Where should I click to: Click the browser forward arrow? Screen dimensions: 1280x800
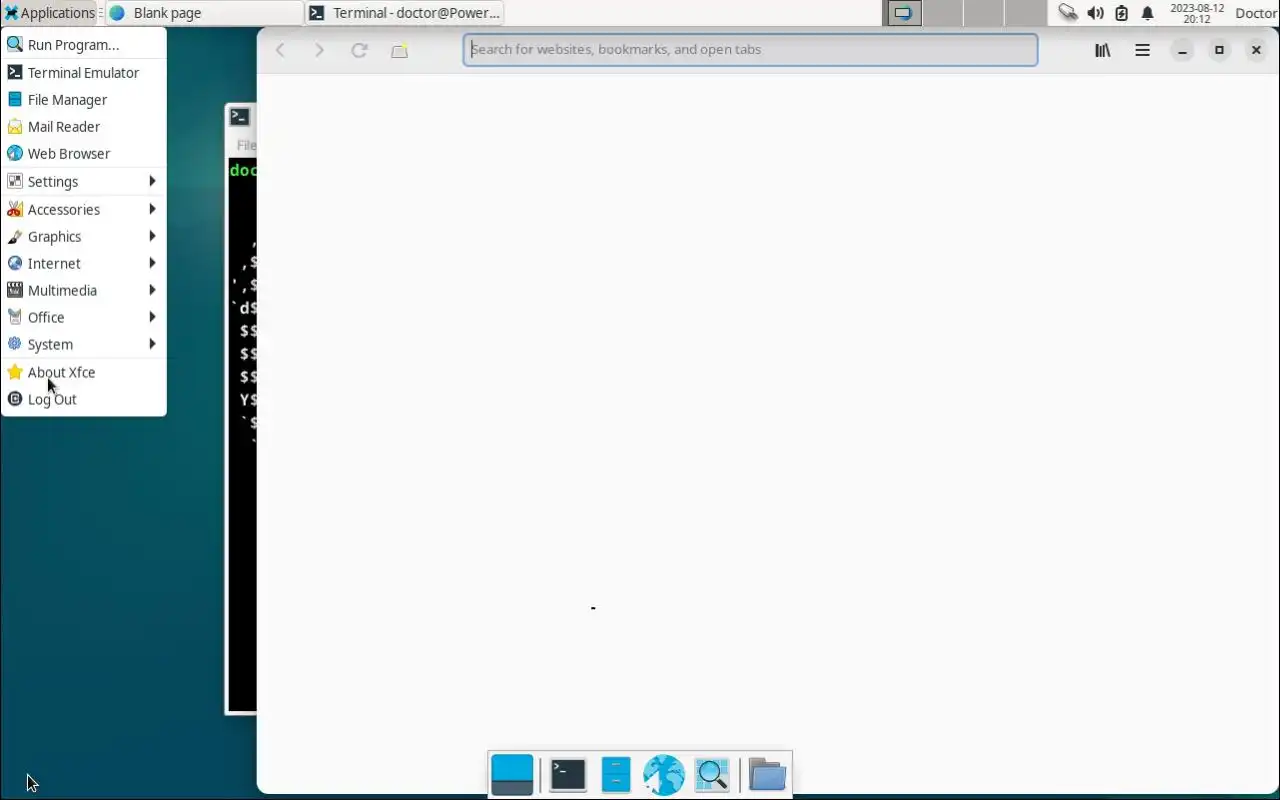(x=319, y=50)
